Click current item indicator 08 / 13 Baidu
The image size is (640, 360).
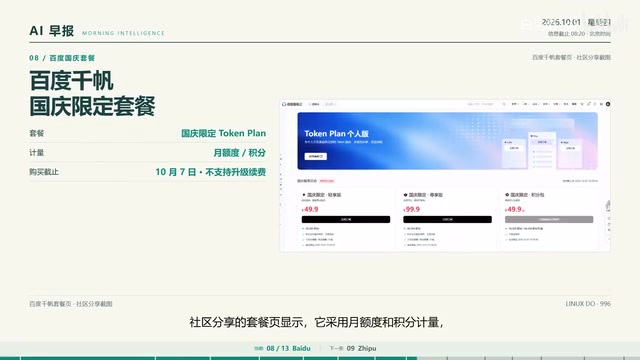tap(282, 348)
